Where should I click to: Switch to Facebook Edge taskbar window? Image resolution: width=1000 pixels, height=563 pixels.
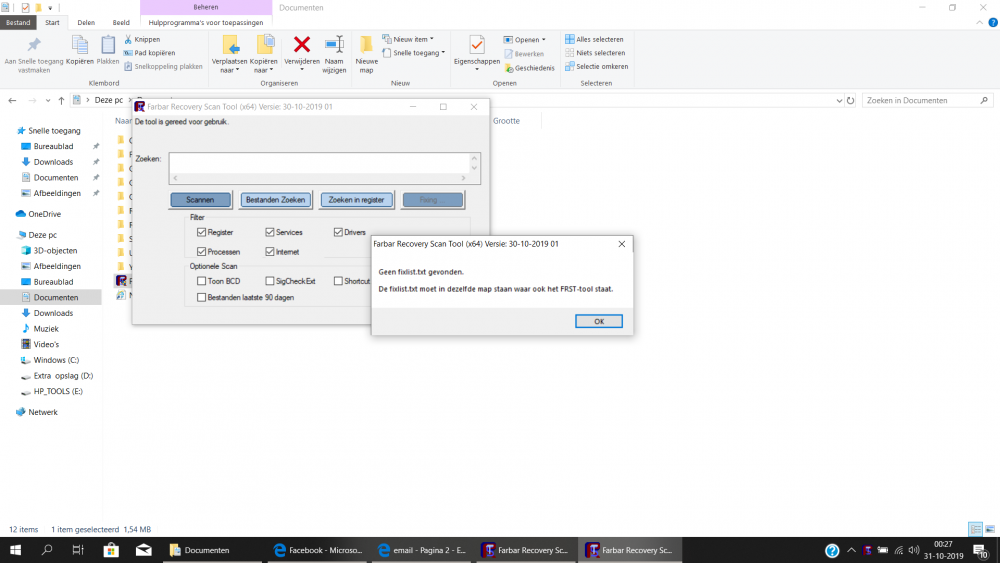(x=318, y=550)
